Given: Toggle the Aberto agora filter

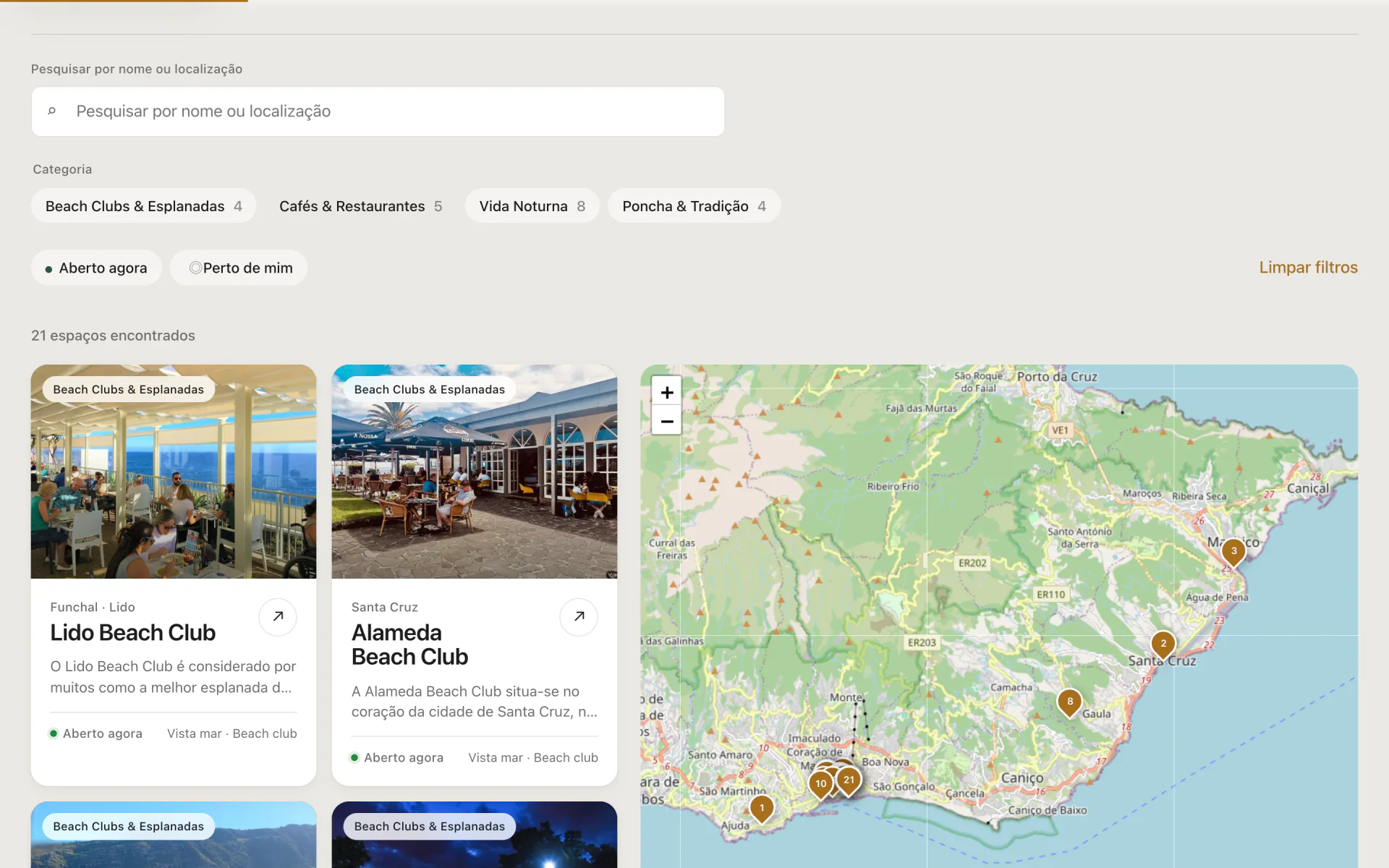Looking at the screenshot, I should coord(96,268).
